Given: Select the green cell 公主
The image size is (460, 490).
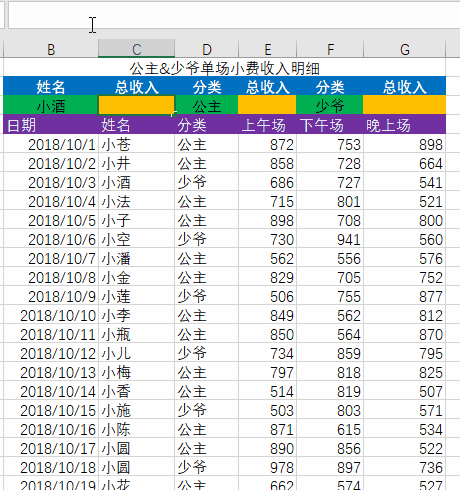Looking at the screenshot, I should 206,105.
